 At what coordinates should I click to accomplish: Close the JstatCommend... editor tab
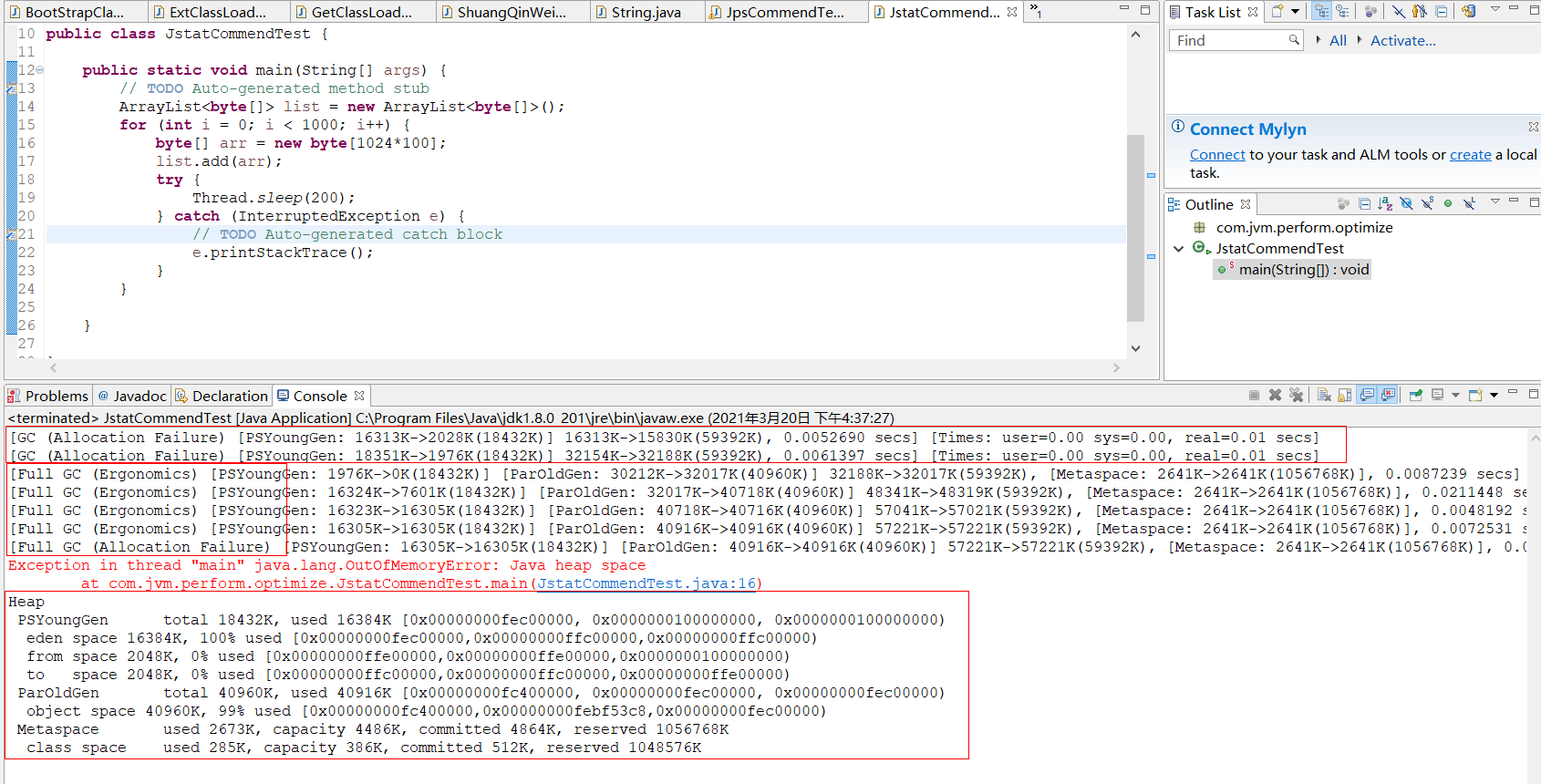pos(1012,12)
